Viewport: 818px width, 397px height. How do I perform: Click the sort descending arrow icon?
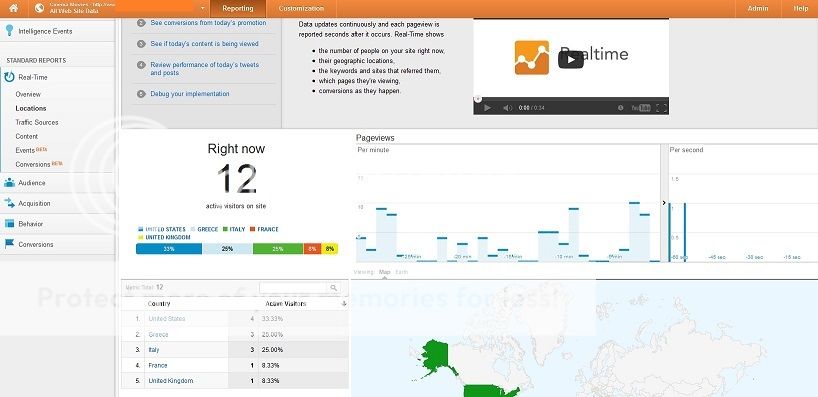(x=344, y=304)
